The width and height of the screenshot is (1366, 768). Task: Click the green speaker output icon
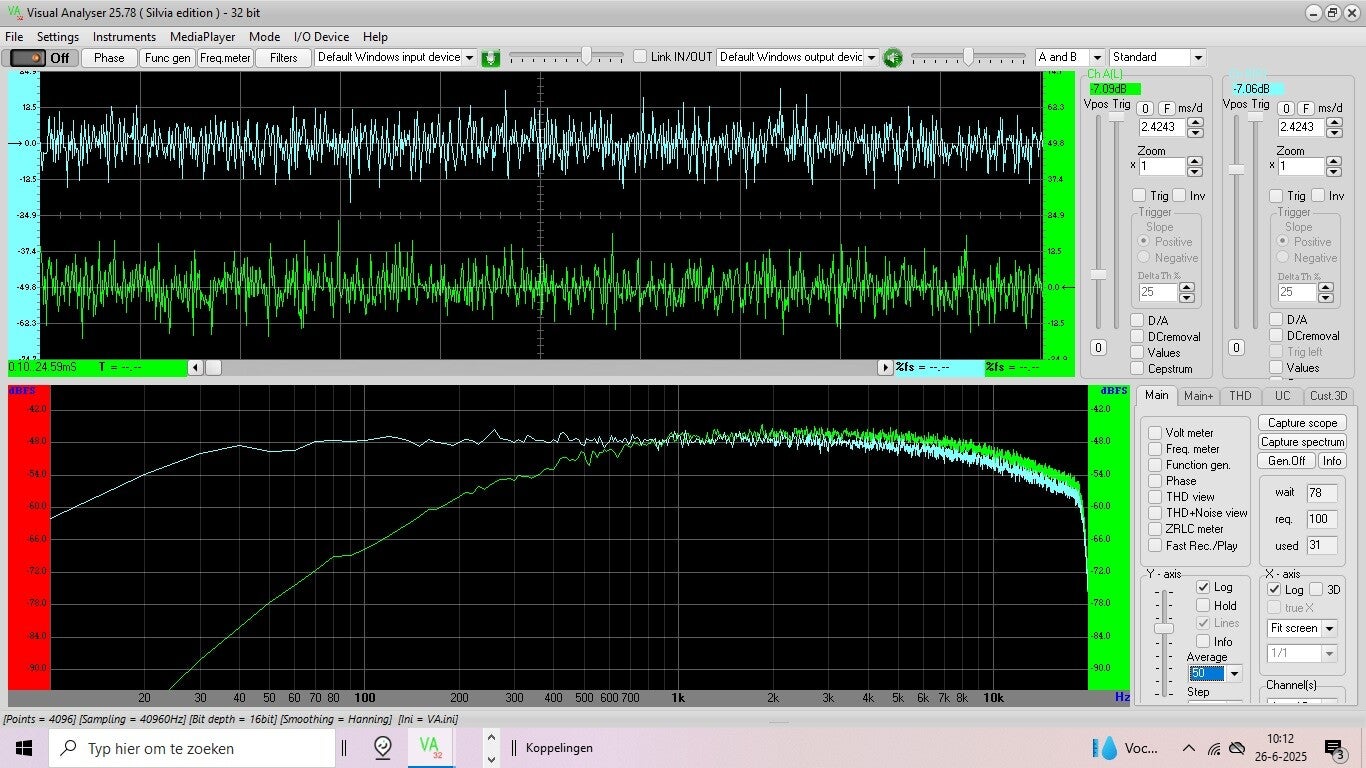pos(892,58)
